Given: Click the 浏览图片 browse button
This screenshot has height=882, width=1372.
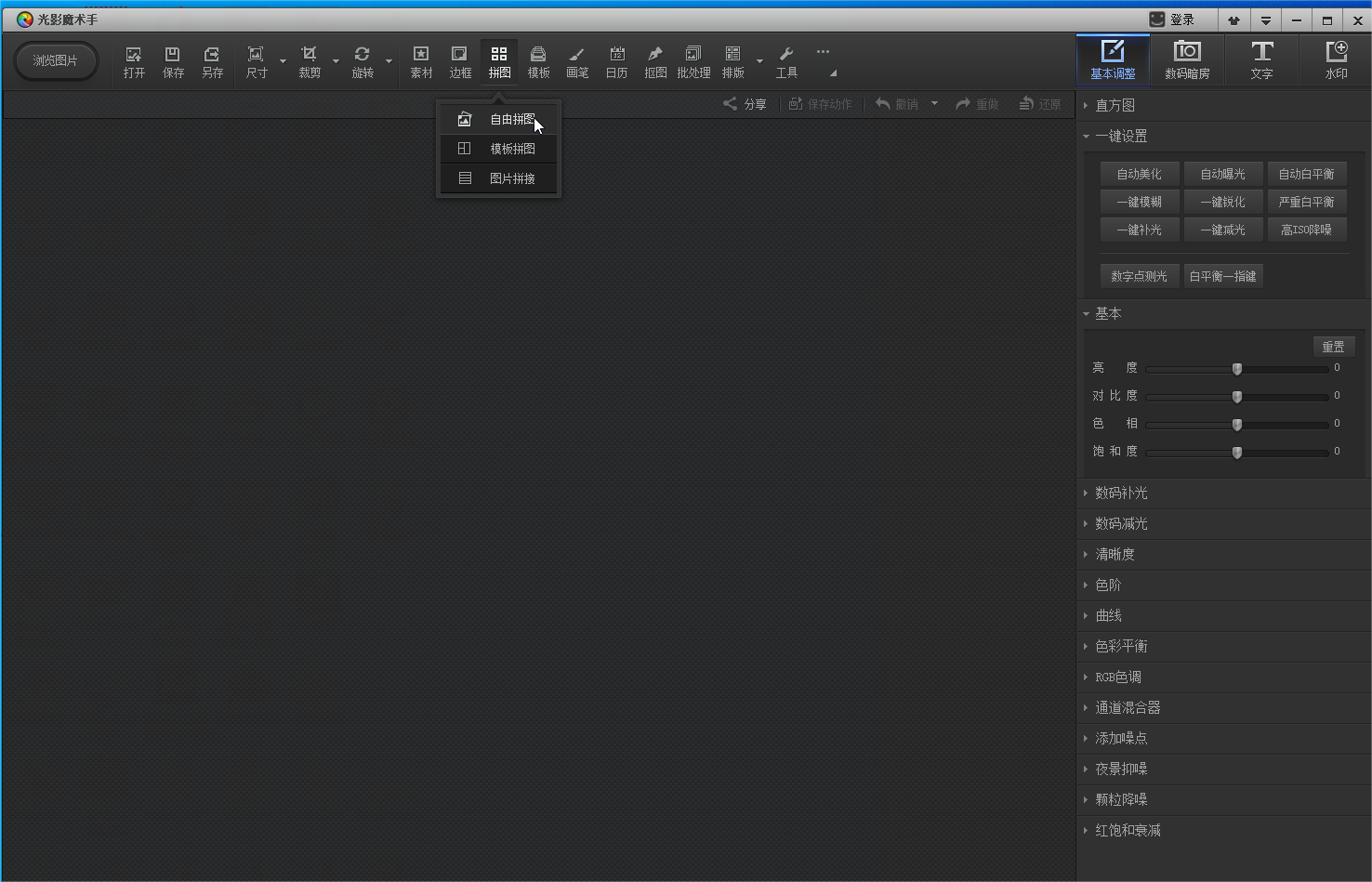Looking at the screenshot, I should [56, 60].
